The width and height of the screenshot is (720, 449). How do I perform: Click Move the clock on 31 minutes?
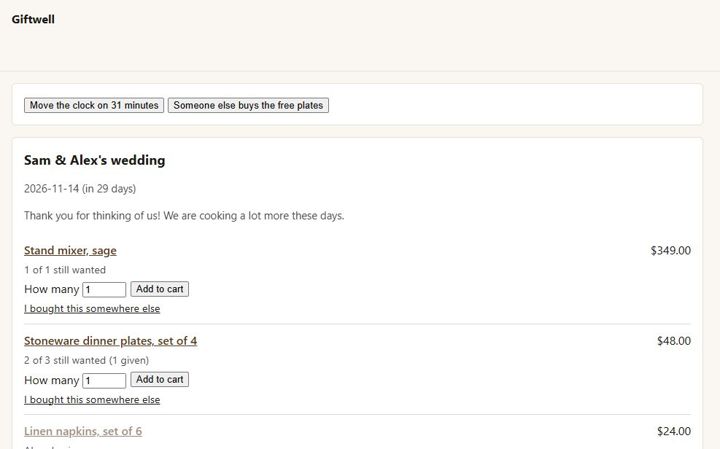click(94, 105)
